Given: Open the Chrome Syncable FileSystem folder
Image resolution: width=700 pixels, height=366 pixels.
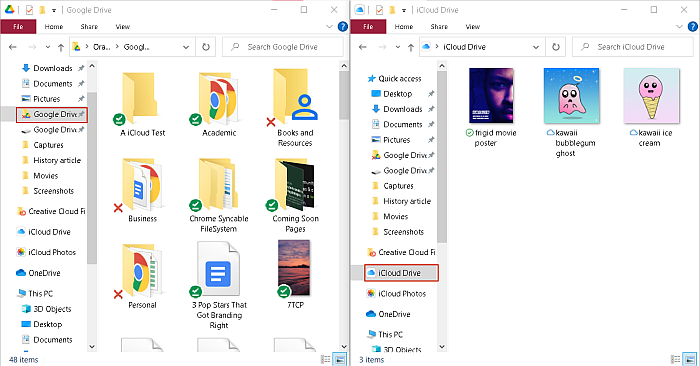Looking at the screenshot, I should (219, 195).
